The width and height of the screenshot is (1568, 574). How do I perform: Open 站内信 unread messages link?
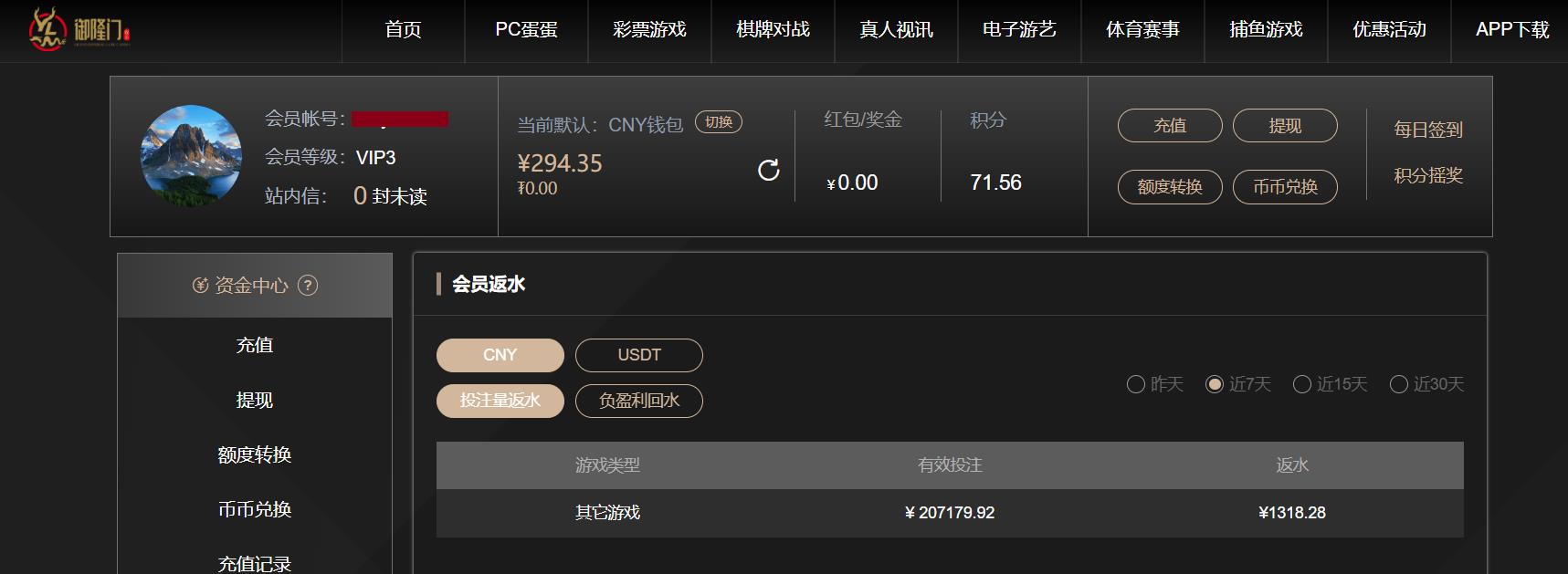[391, 196]
